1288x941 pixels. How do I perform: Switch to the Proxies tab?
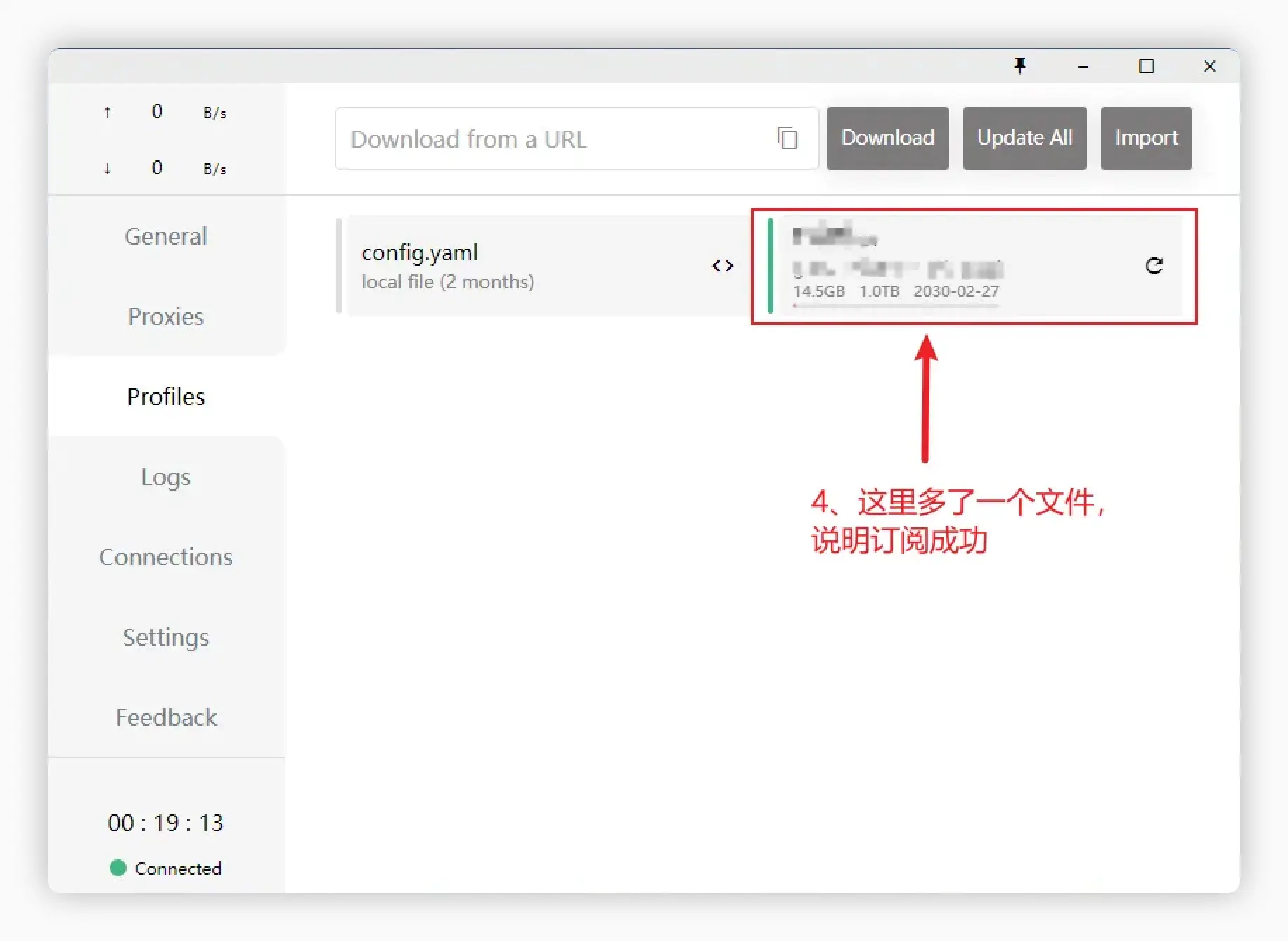pyautogui.click(x=166, y=316)
